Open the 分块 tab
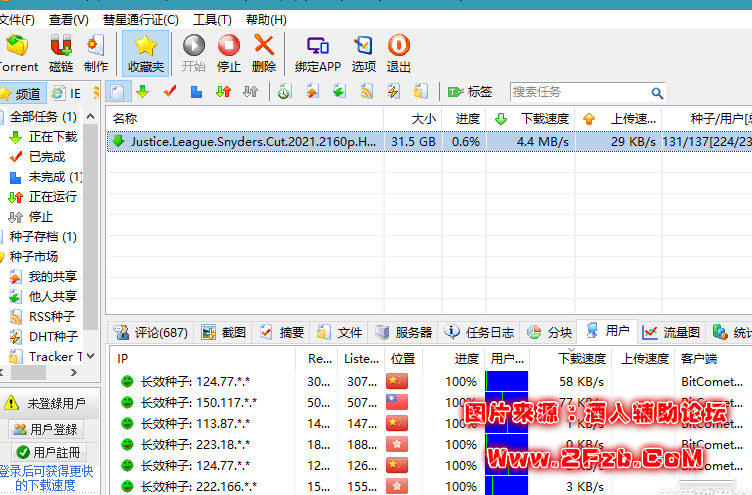 [x=550, y=332]
